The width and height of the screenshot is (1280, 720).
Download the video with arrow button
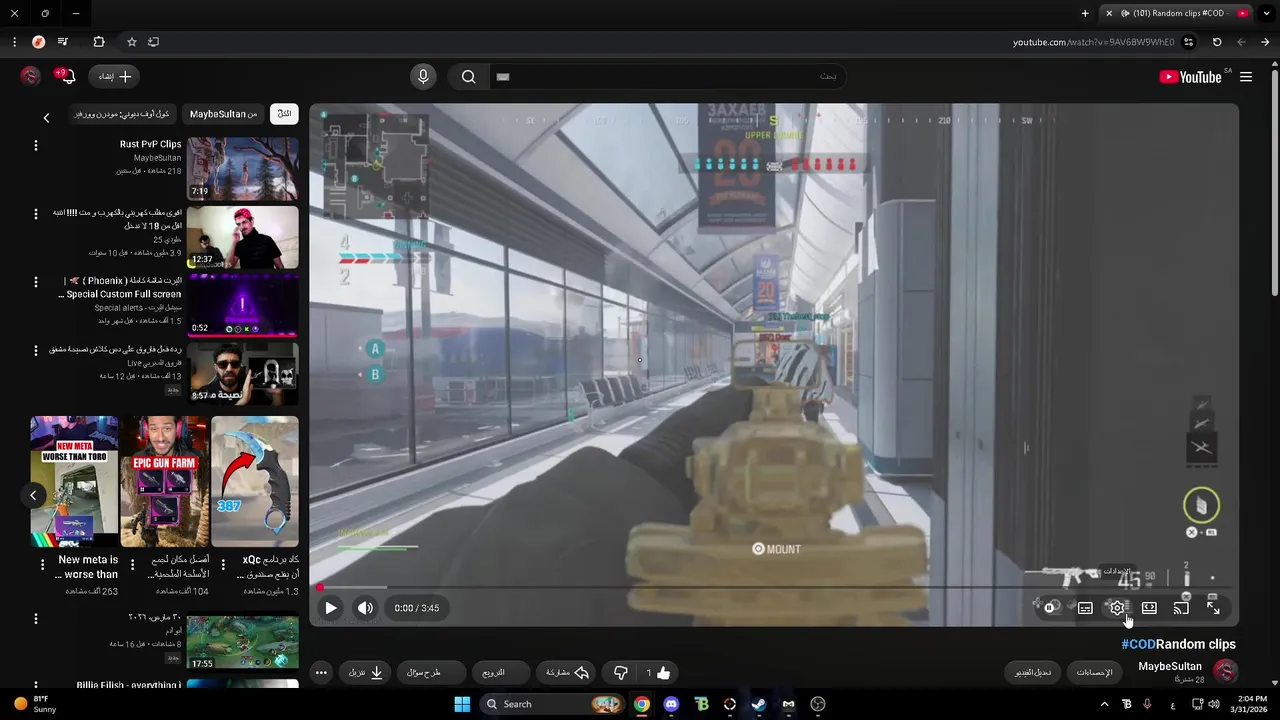366,673
